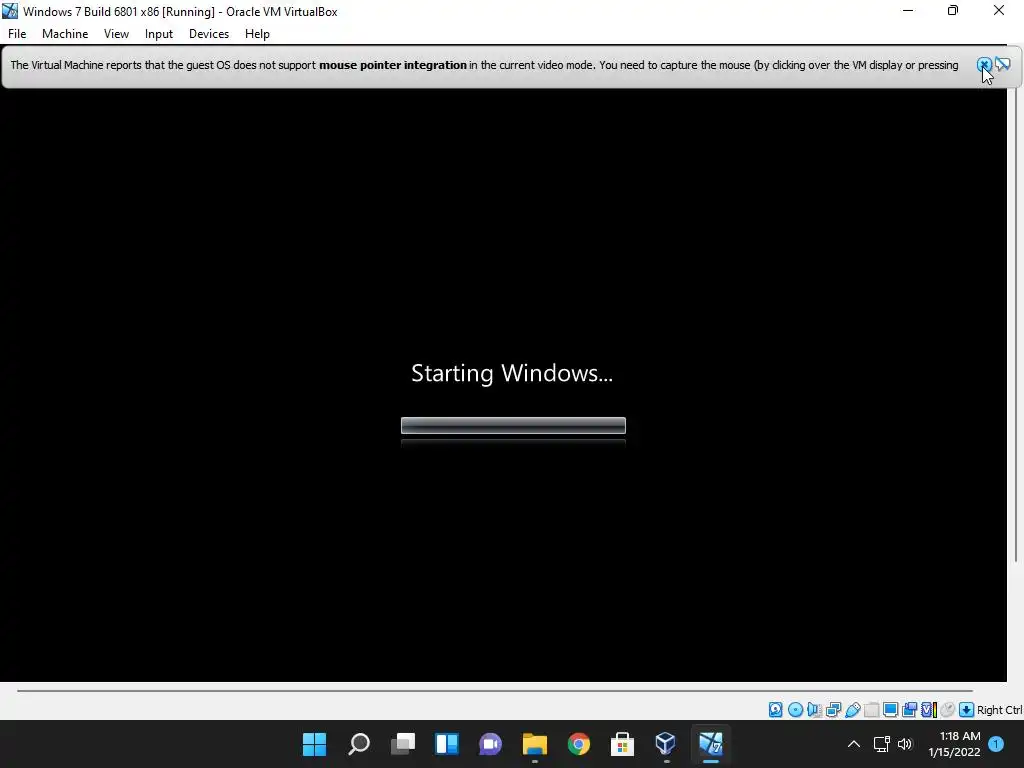Click the Right Ctrl host key label

[x=999, y=710]
